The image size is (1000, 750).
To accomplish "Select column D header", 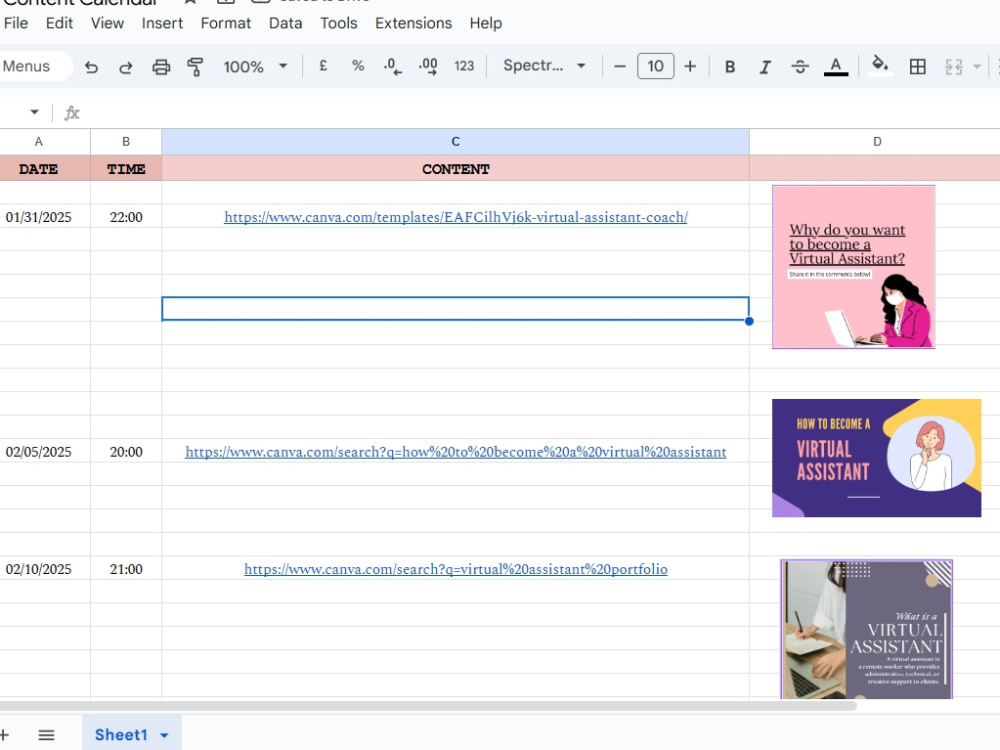I will pos(877,142).
